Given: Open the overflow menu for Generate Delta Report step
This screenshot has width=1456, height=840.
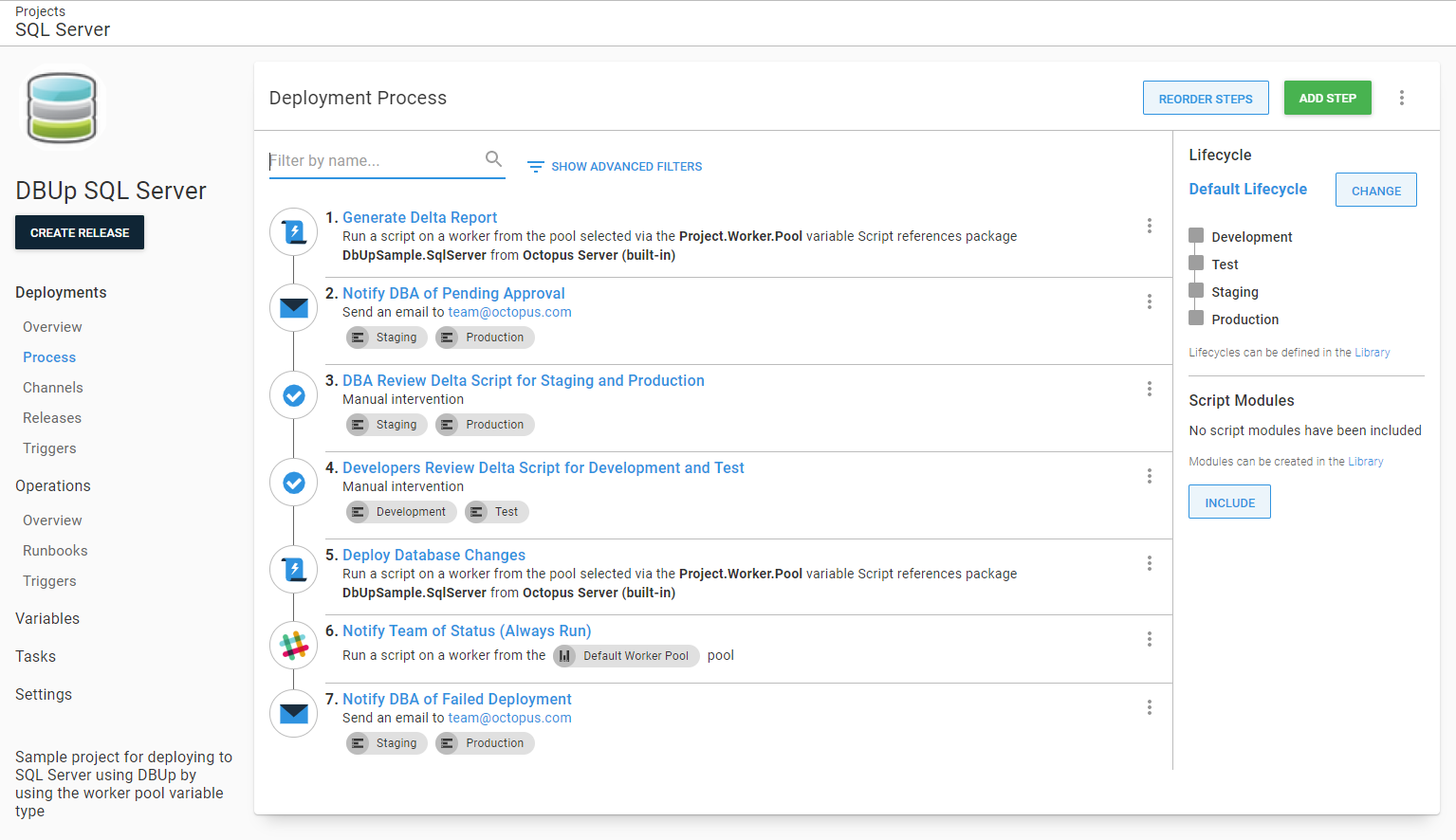Looking at the screenshot, I should (1149, 226).
